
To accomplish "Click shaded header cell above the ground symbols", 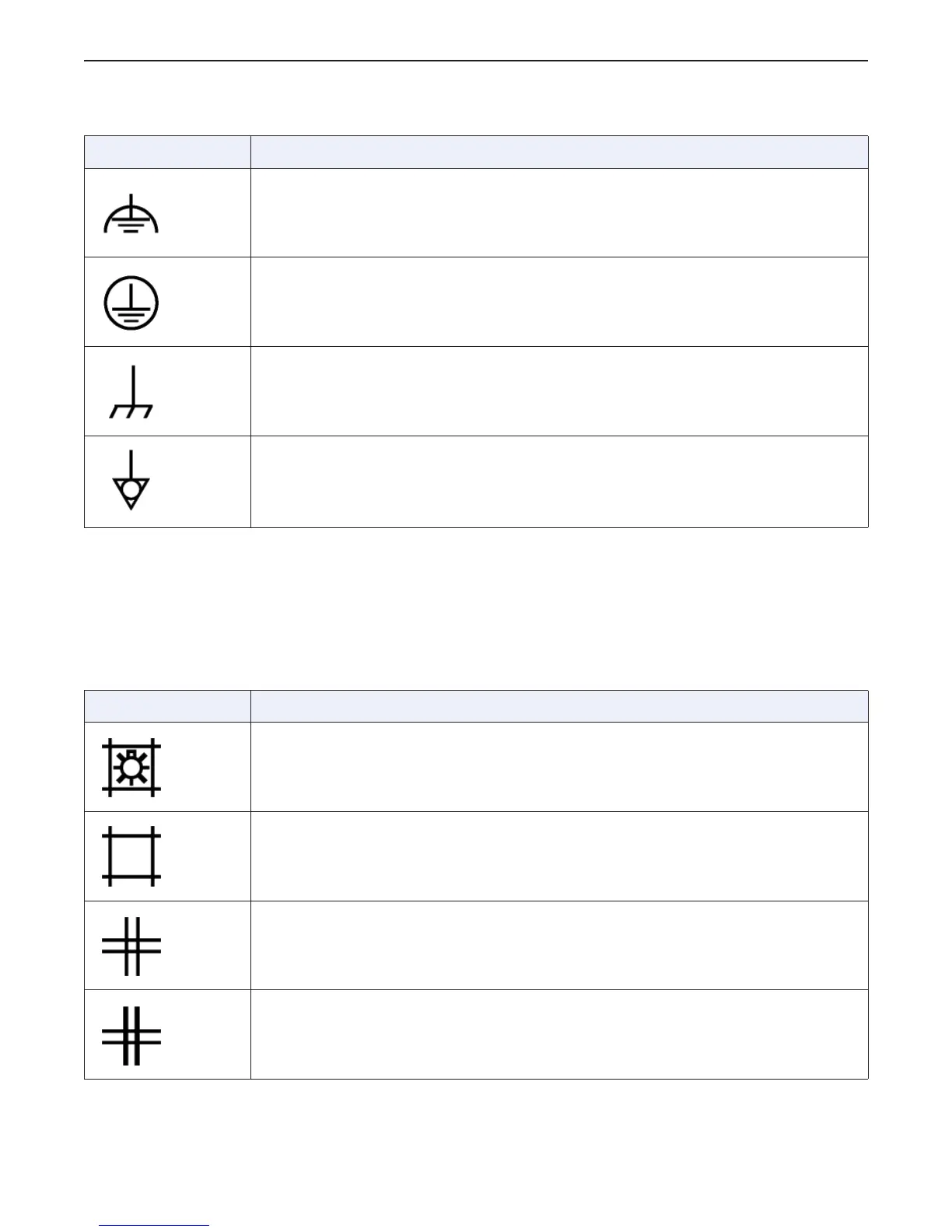I will point(167,152).
